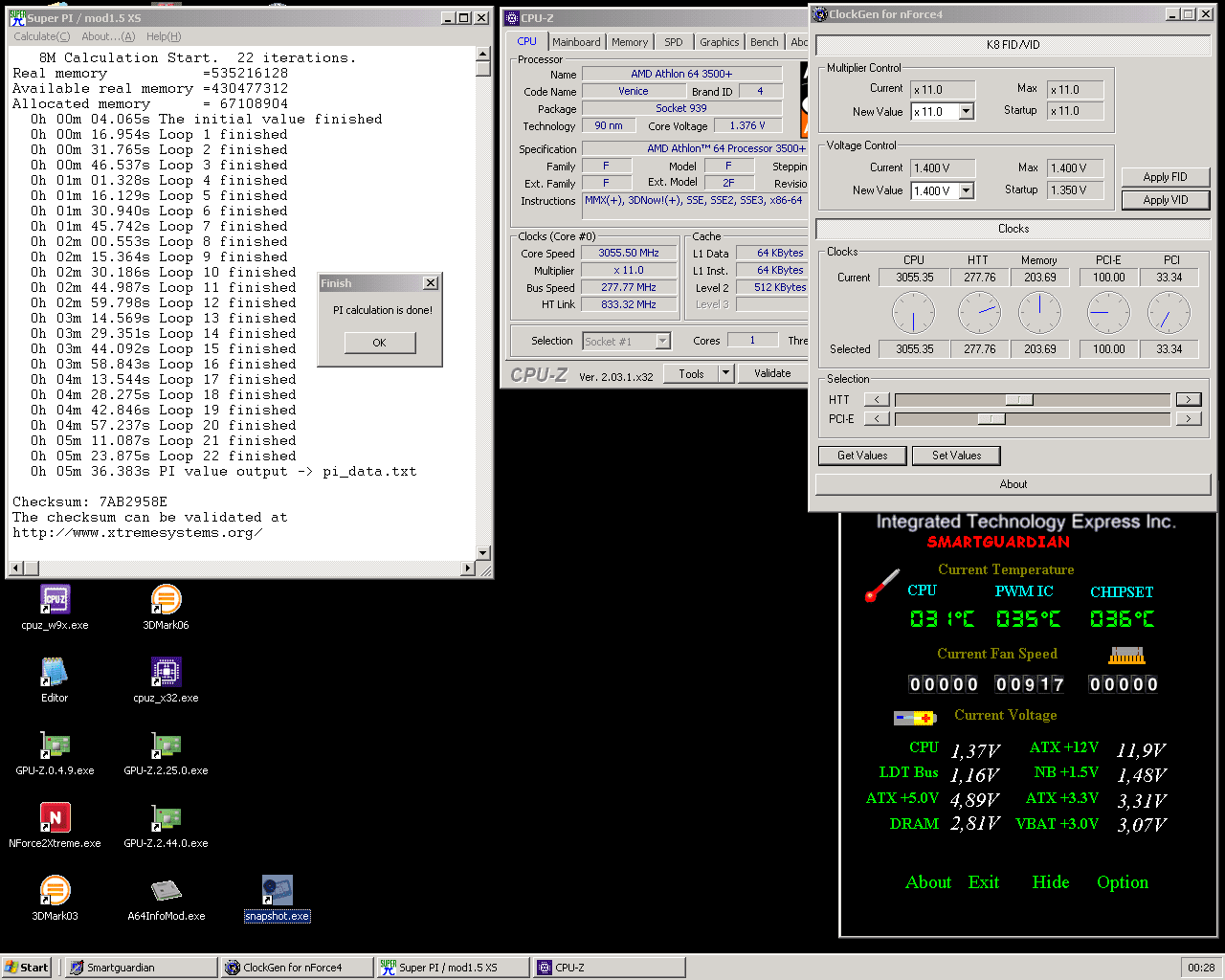Click the Tools button in CPU-Z
This screenshot has width=1225, height=980.
coord(692,373)
